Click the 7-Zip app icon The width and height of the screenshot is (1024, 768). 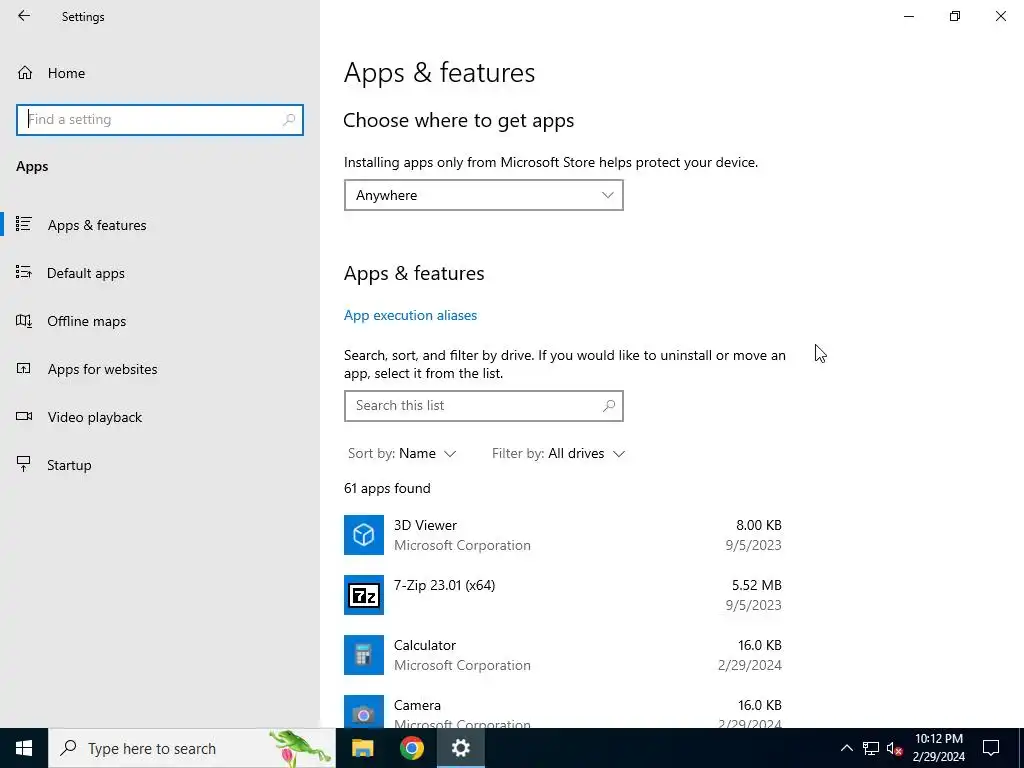pos(364,595)
